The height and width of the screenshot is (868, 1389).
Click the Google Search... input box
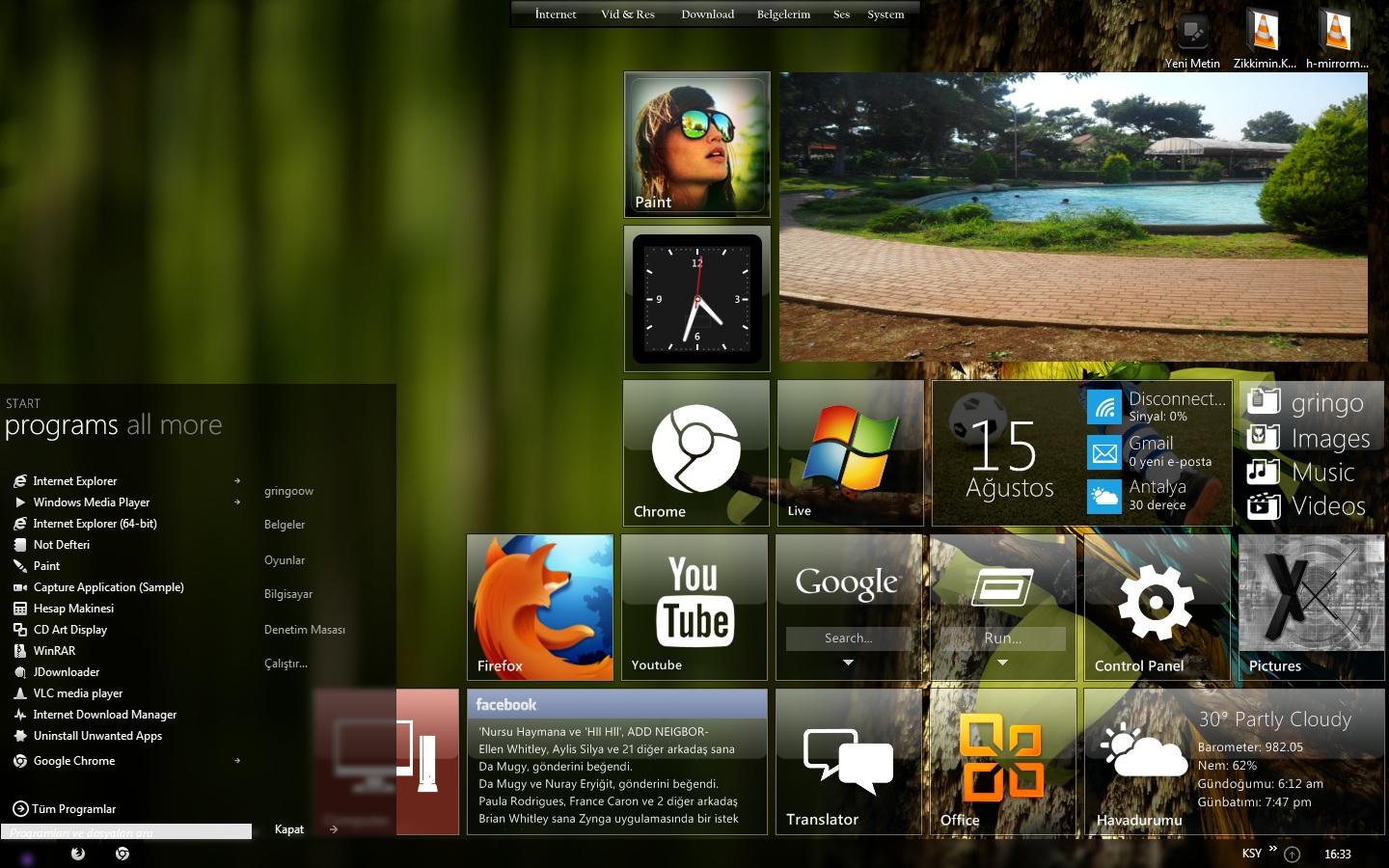click(848, 638)
